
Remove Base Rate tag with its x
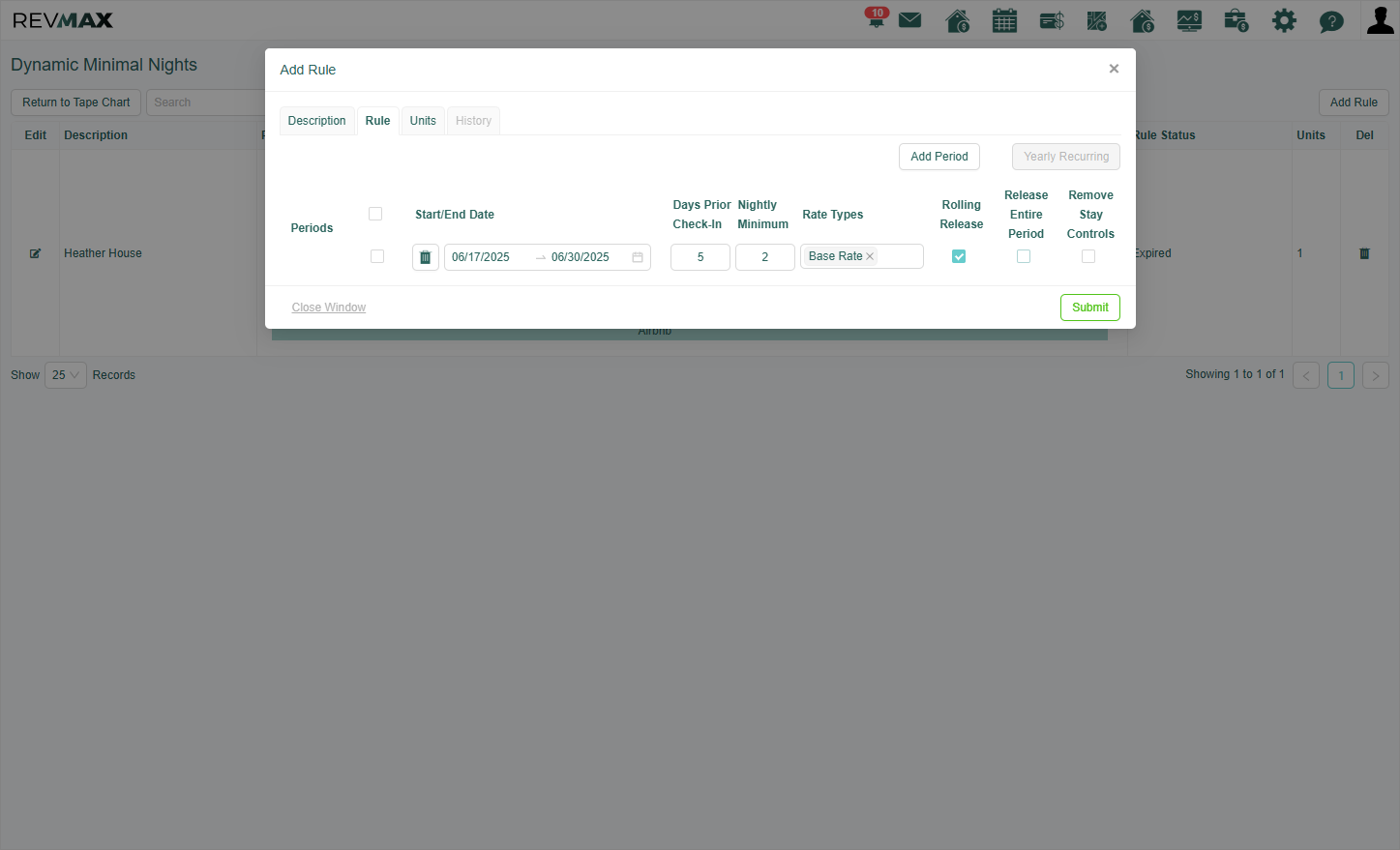pyautogui.click(x=870, y=256)
